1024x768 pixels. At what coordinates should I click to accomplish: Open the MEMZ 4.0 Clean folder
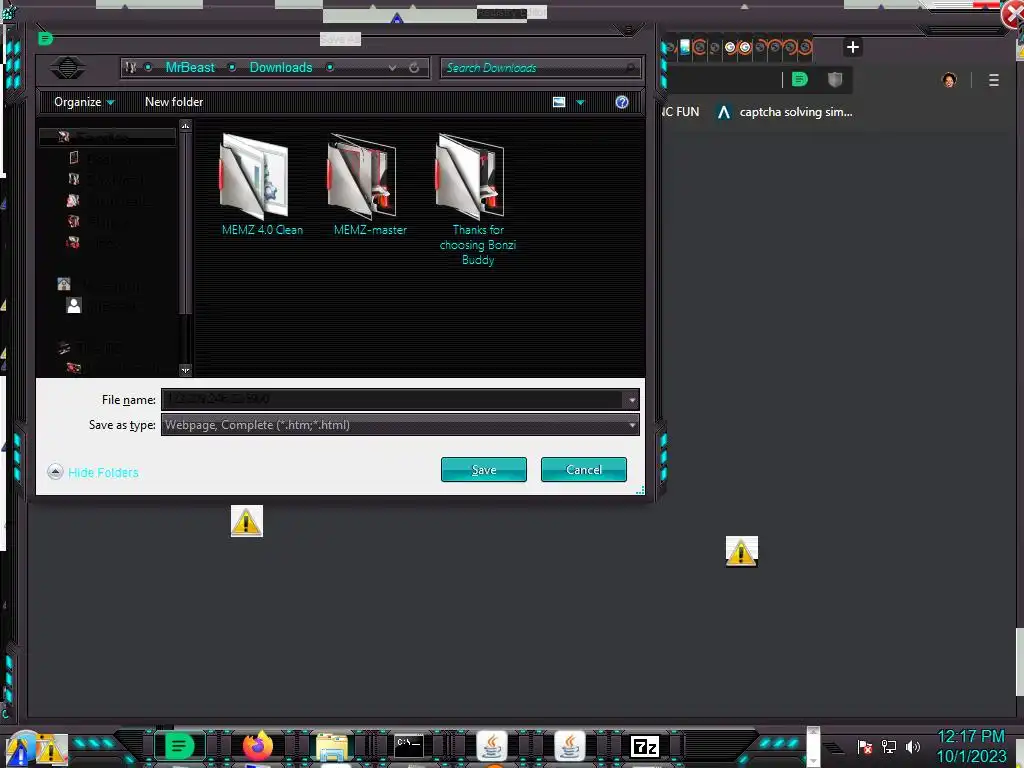point(261,185)
